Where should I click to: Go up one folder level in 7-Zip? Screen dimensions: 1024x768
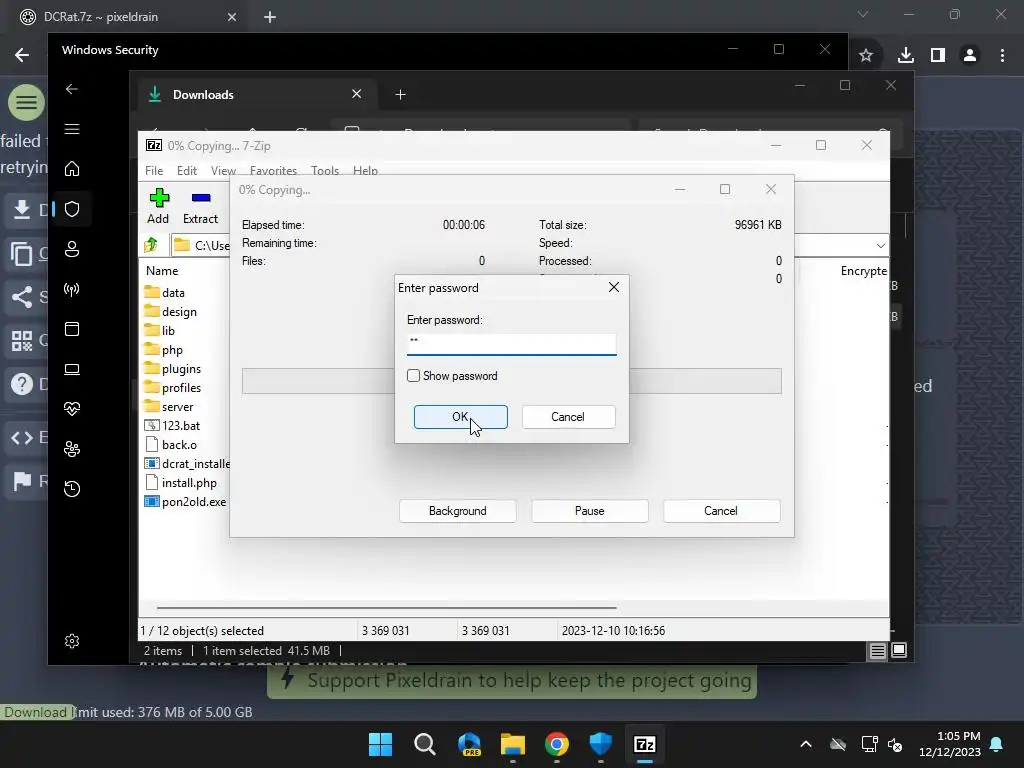(x=152, y=245)
